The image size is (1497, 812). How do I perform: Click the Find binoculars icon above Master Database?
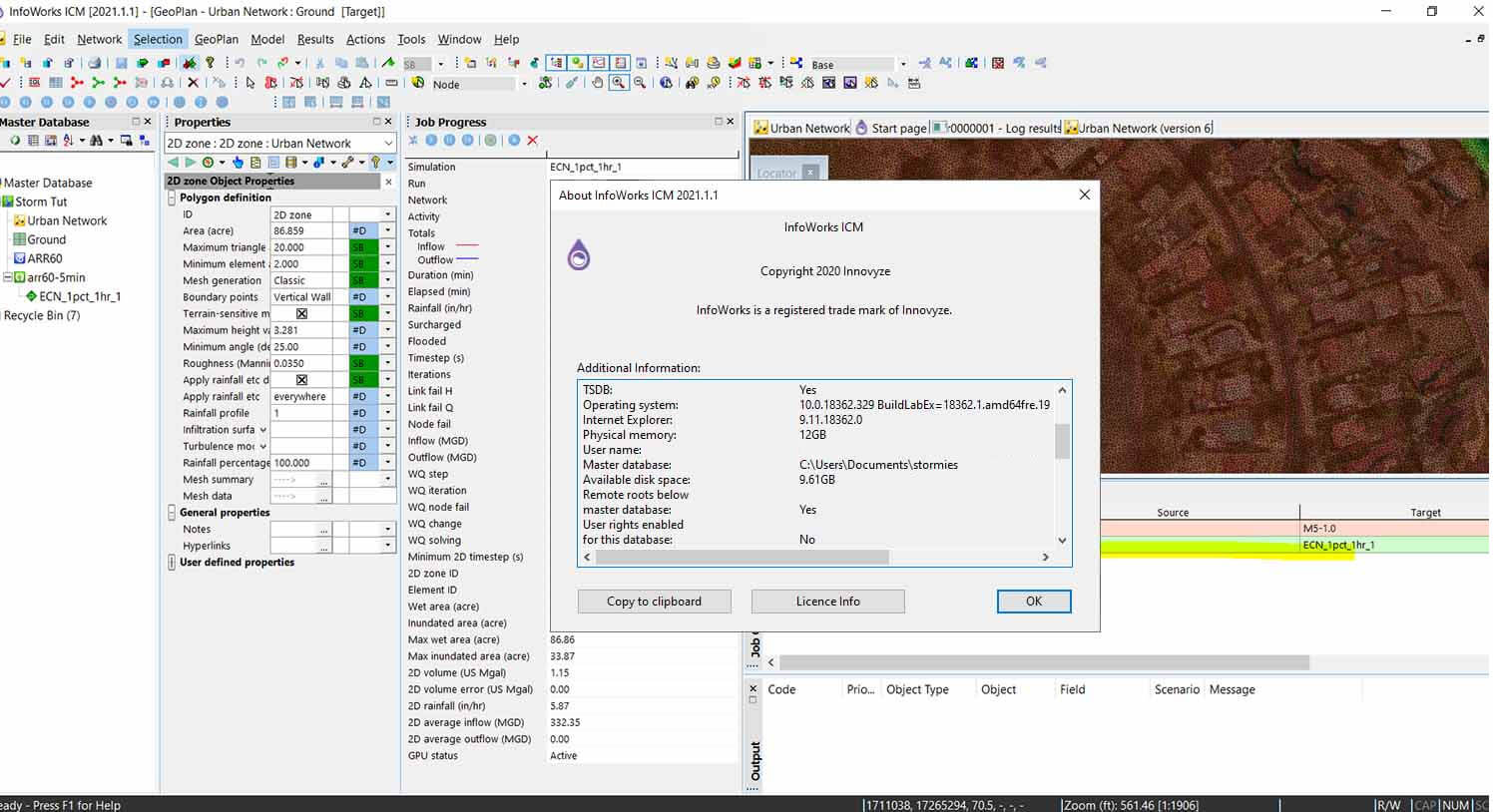pos(95,142)
